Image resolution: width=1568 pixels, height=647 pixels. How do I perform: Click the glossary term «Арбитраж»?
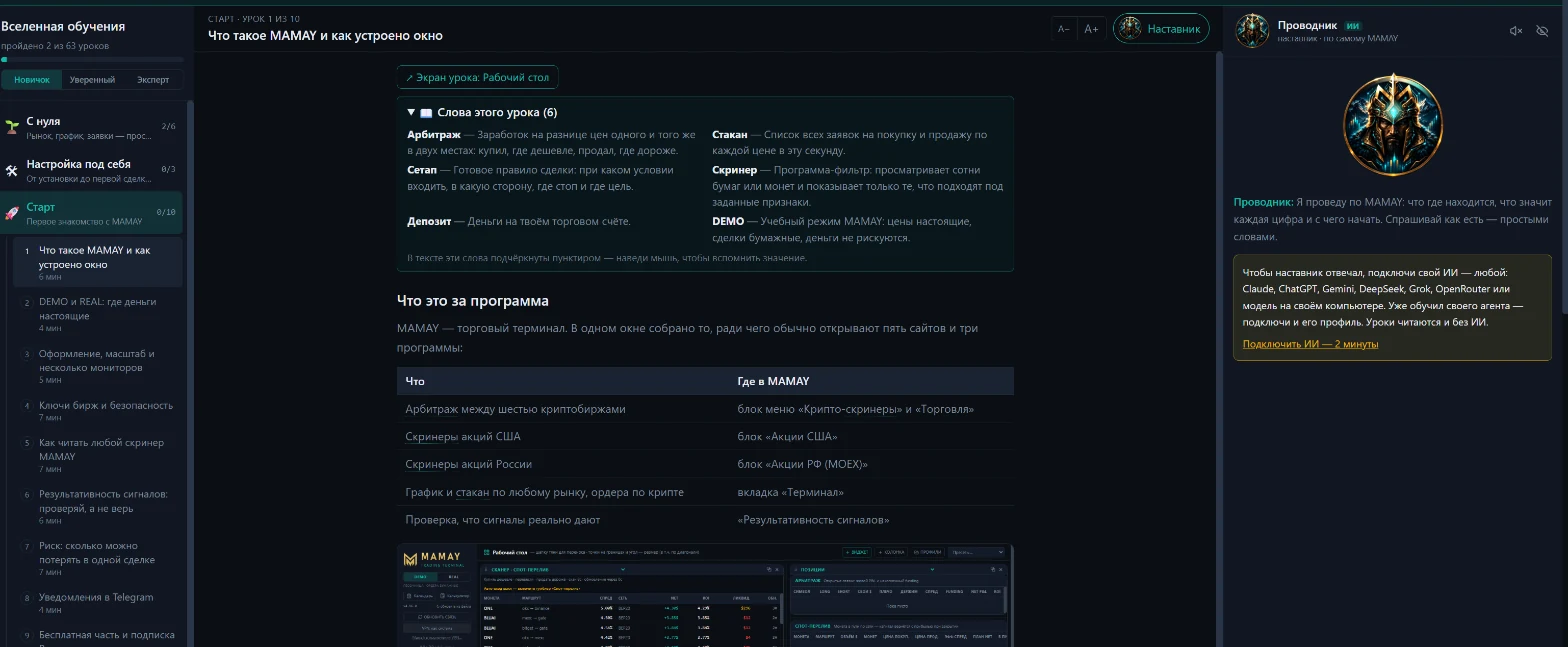[436, 134]
